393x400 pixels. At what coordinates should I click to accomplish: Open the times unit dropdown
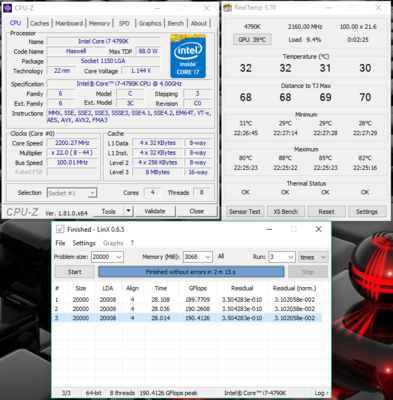(313, 257)
